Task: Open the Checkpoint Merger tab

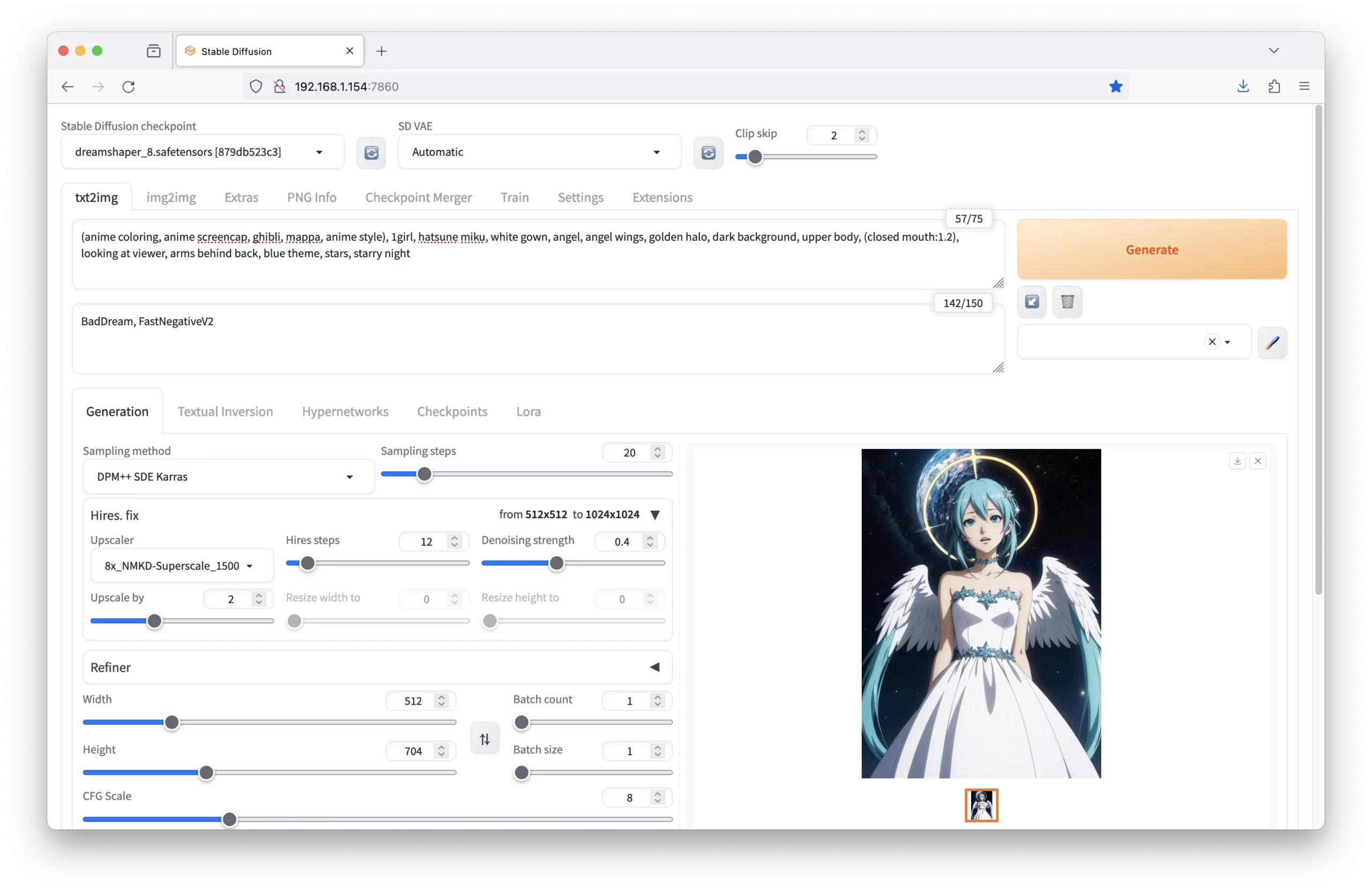Action: click(x=418, y=197)
